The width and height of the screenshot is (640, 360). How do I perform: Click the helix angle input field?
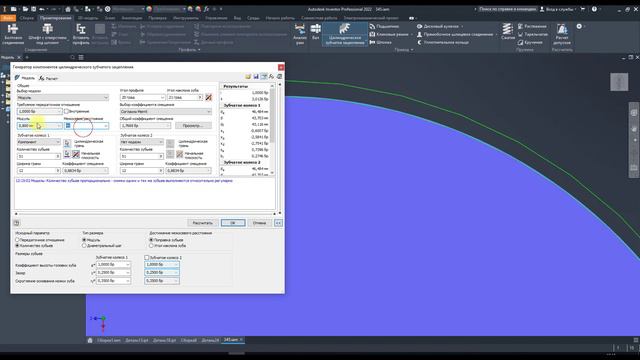pyautogui.click(x=185, y=98)
